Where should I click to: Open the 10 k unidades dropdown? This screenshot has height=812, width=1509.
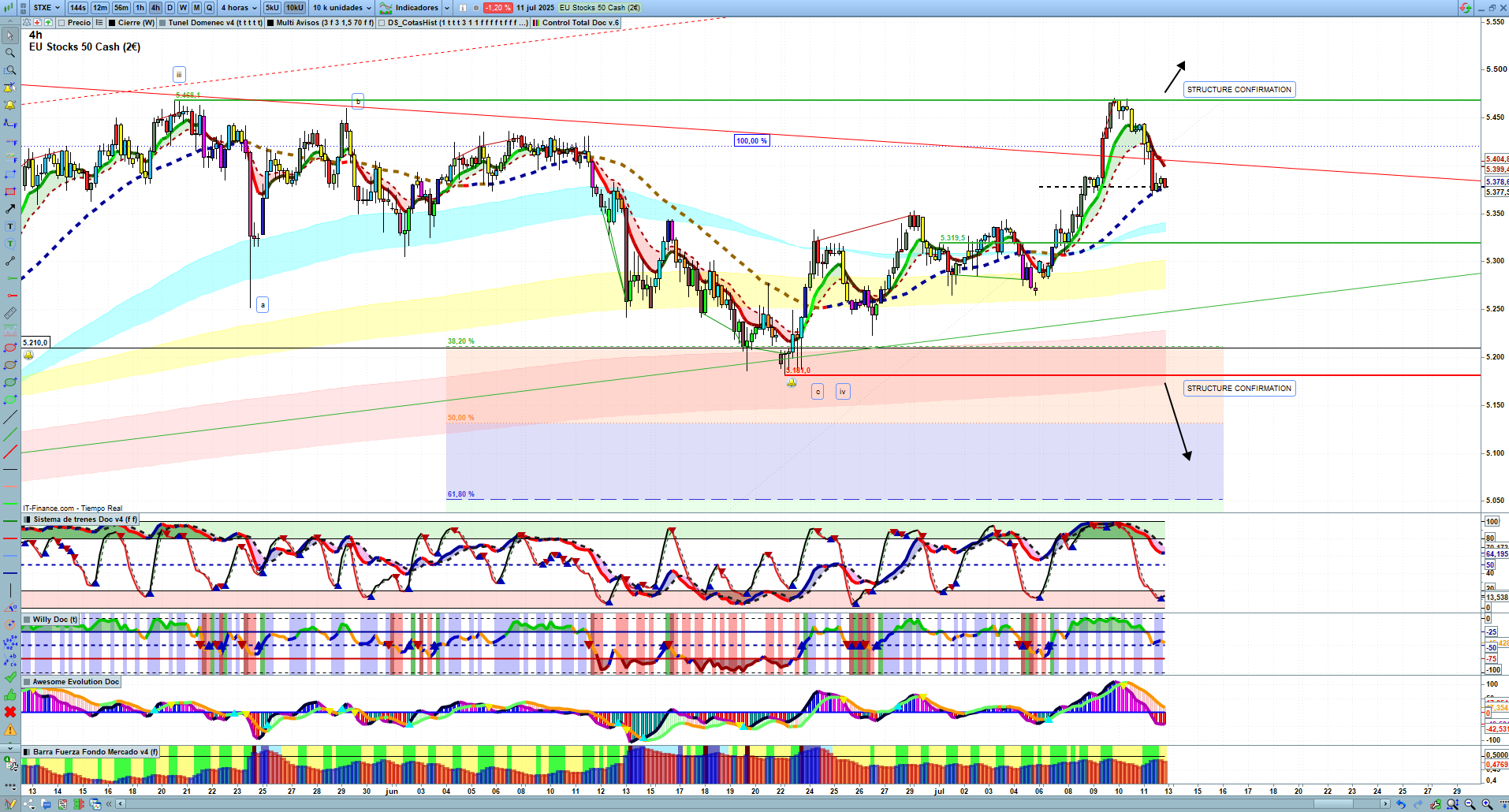341,8
